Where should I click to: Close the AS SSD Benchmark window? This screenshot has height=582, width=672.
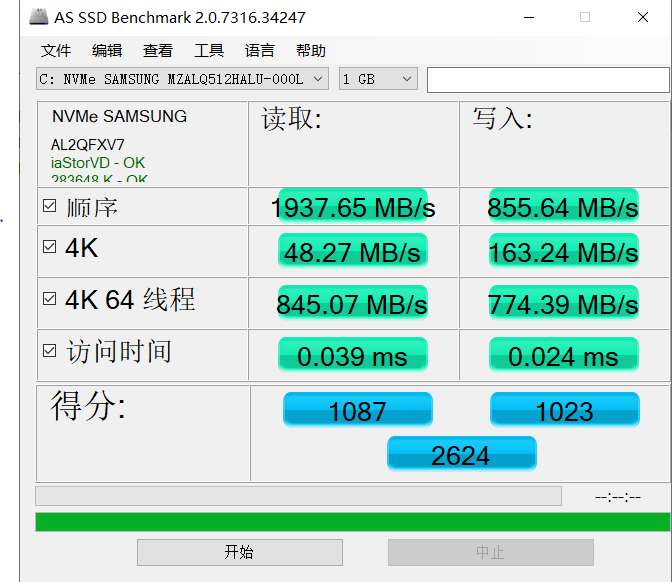point(643,17)
